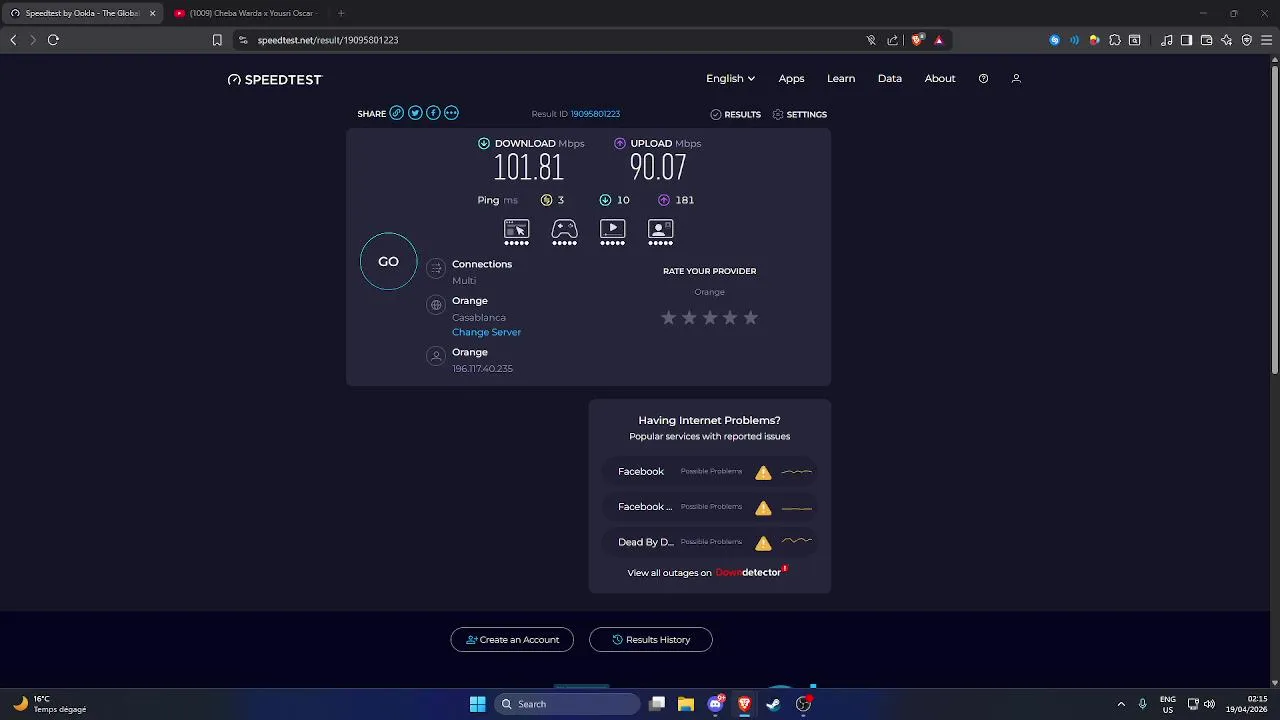Click the browser address bar
This screenshot has height=720, width=1280.
point(550,40)
